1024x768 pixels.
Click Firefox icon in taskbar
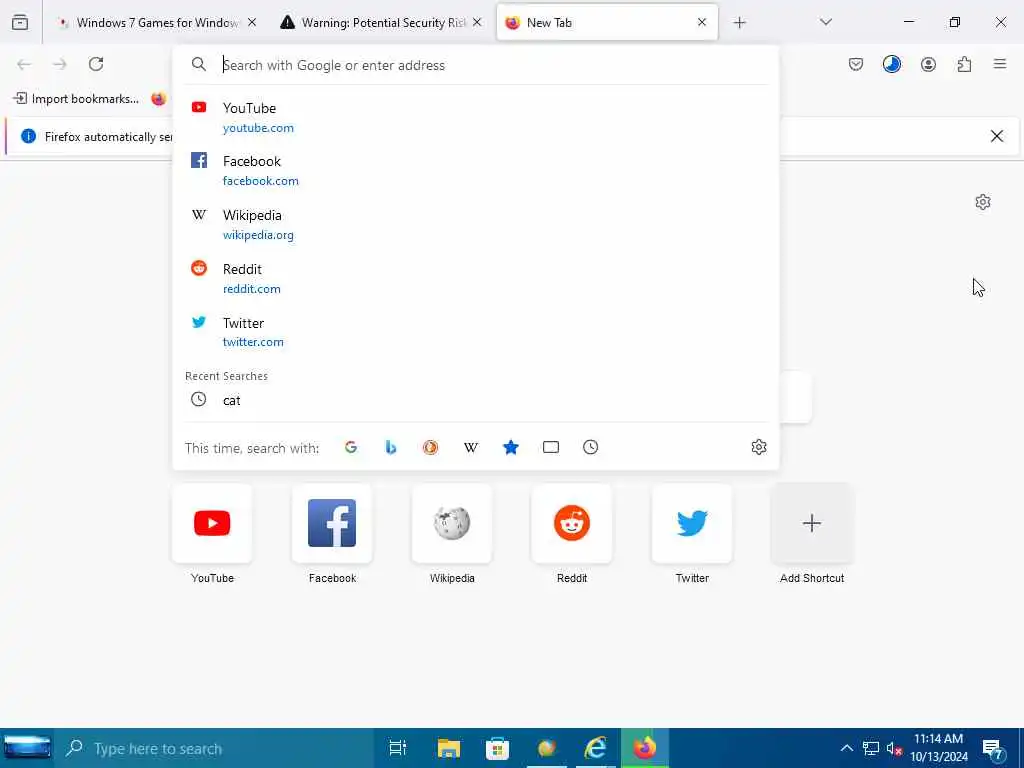(x=645, y=748)
